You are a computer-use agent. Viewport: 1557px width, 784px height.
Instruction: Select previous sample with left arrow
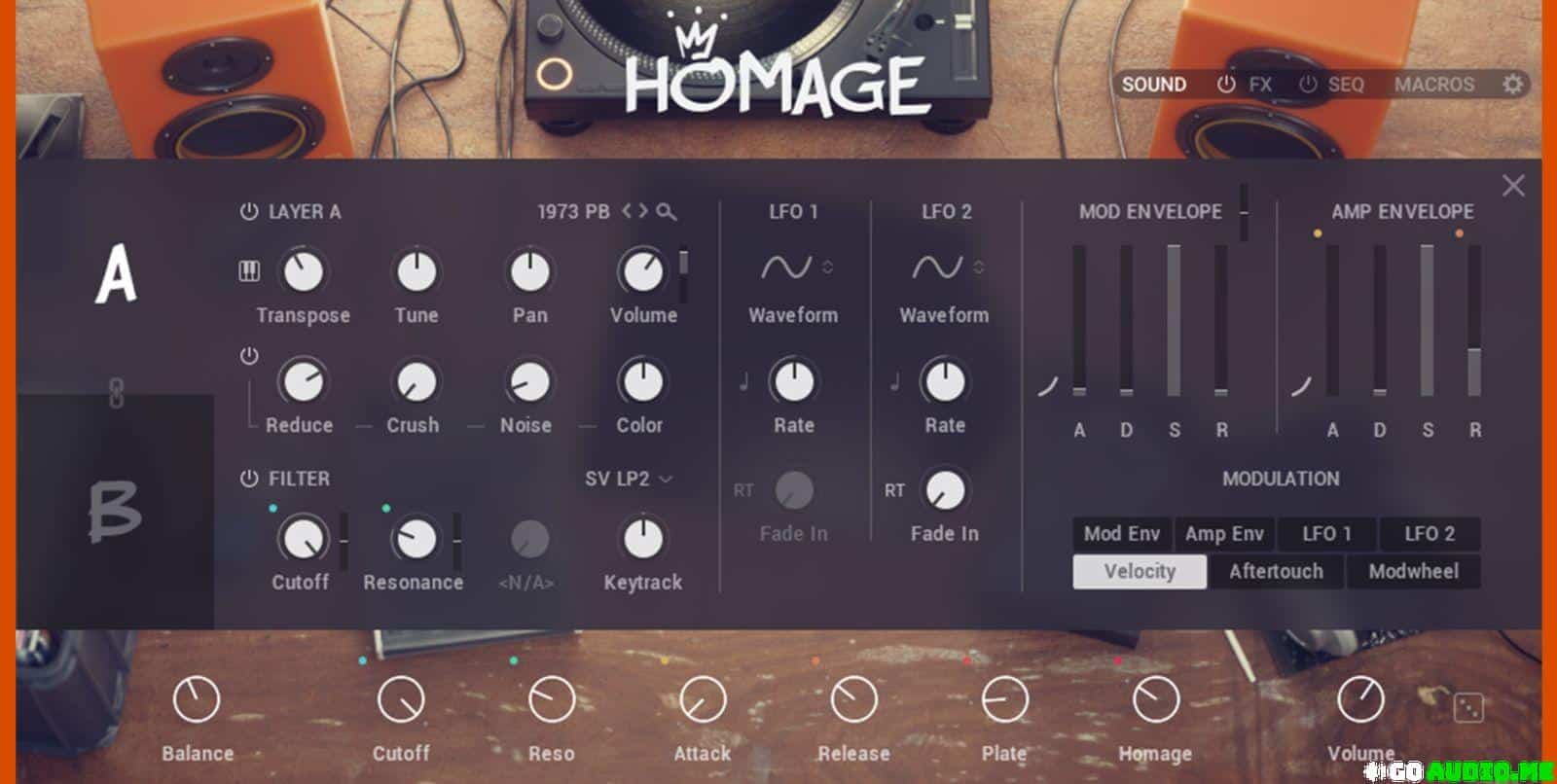[628, 211]
